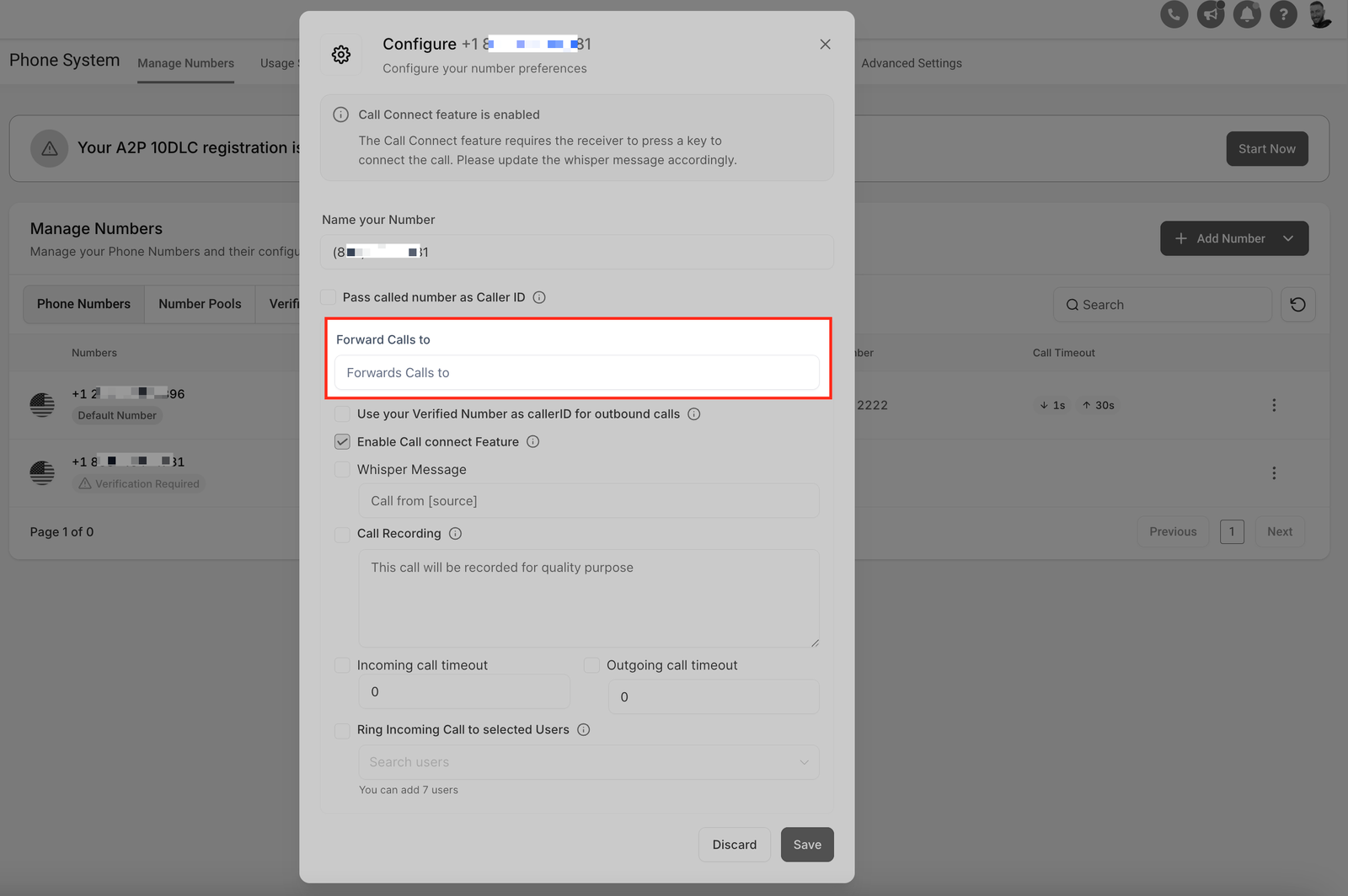Enable the Whisper Message checkbox
1348x896 pixels.
(342, 470)
